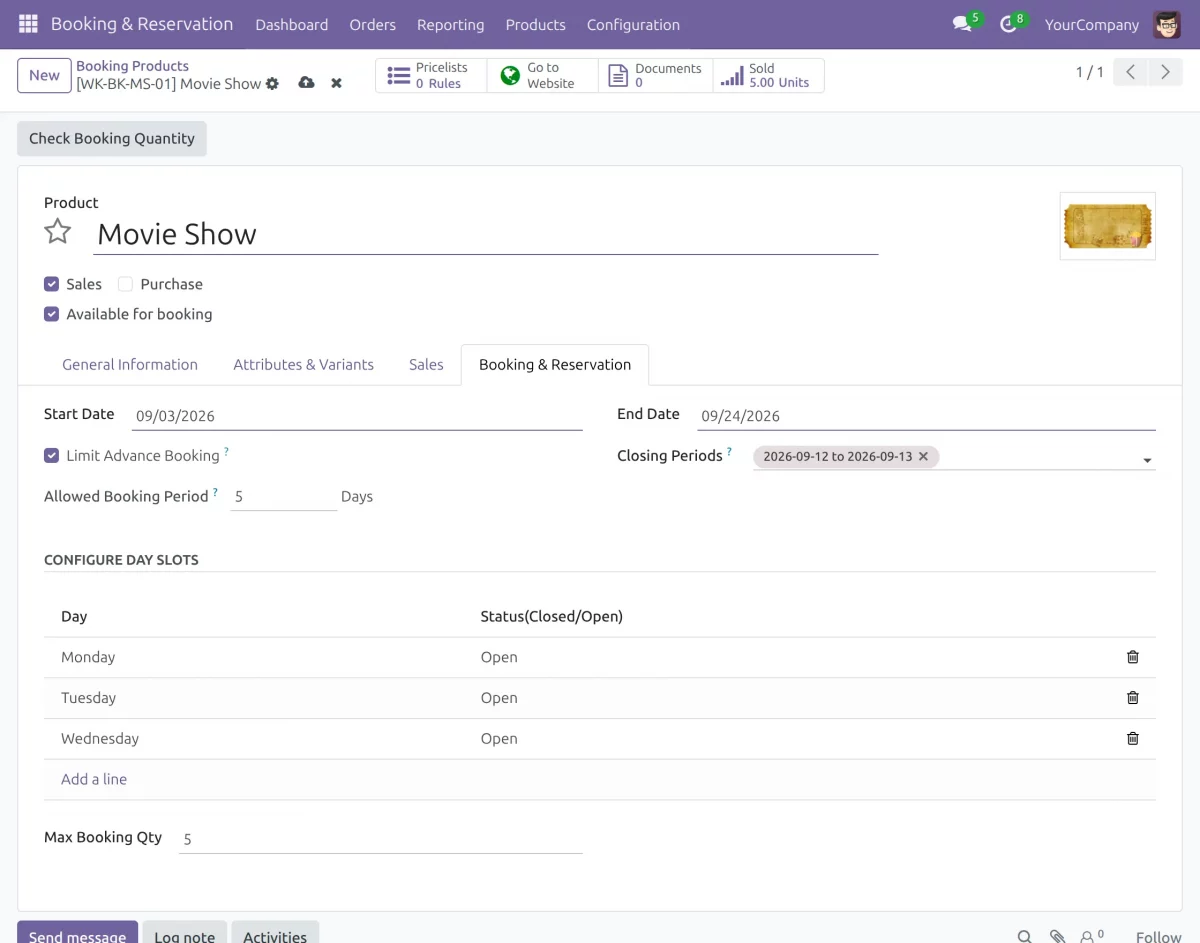Viewport: 1200px width, 943px height.
Task: Click the gear actions icon beside Movie Show
Action: point(272,84)
